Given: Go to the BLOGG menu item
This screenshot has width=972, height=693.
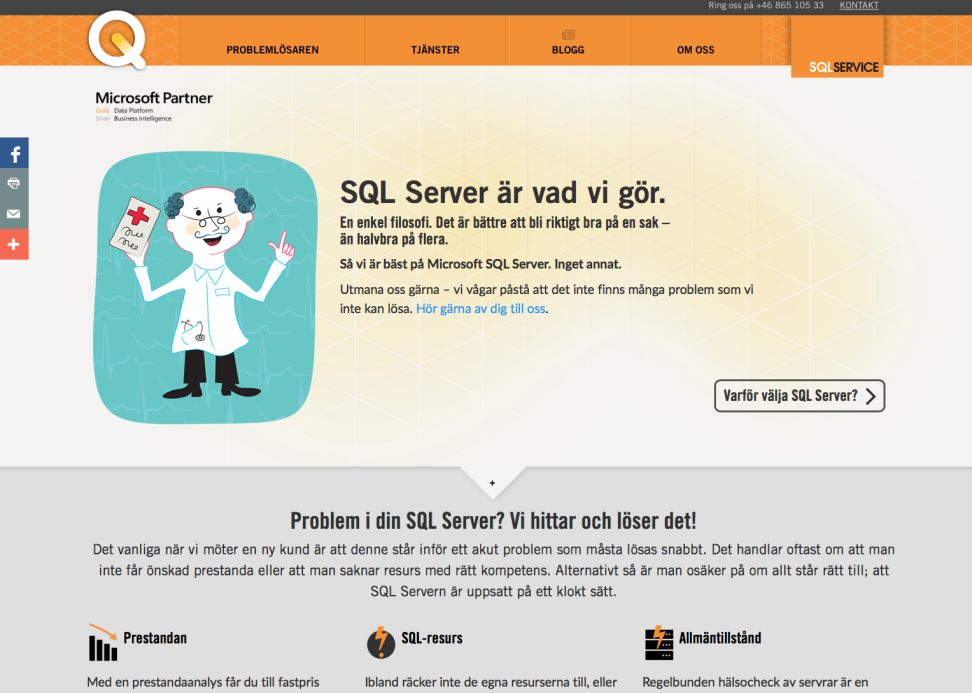Looking at the screenshot, I should click(568, 50).
